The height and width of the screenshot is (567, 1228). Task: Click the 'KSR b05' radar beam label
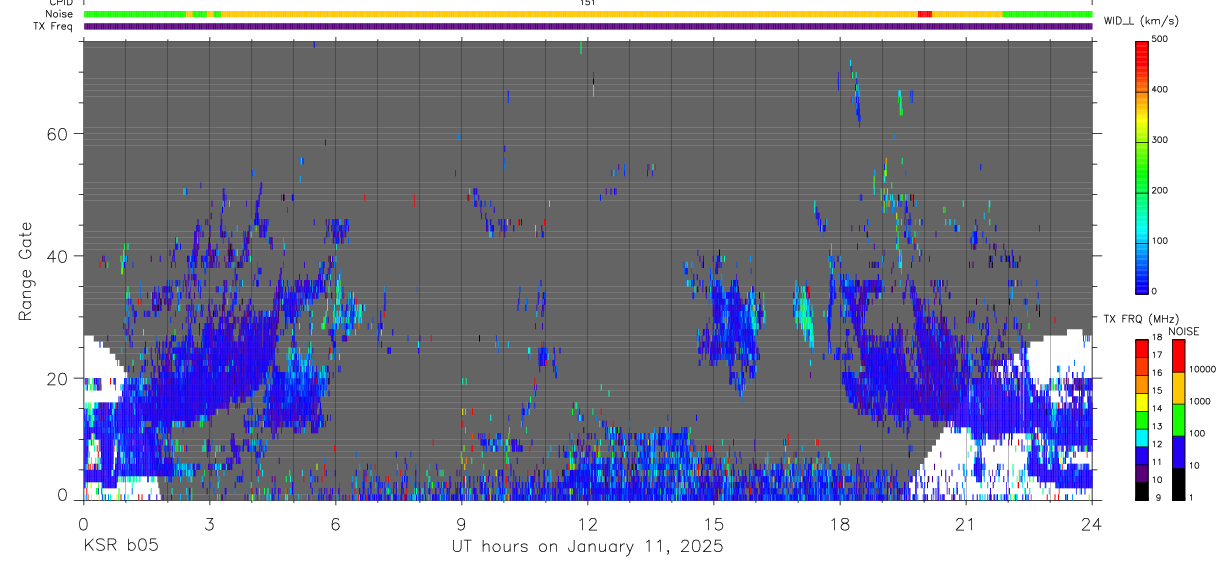pyautogui.click(x=120, y=547)
